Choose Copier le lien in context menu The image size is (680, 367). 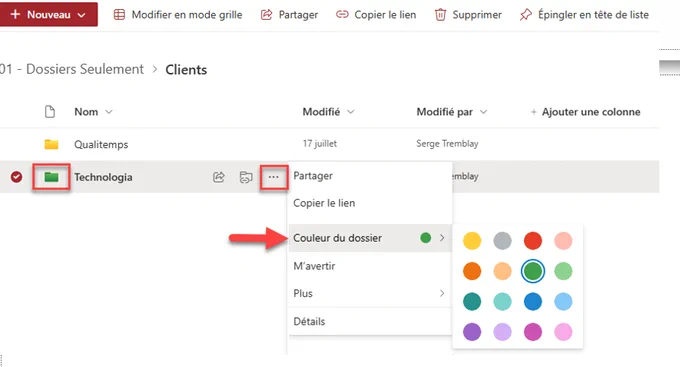[x=370, y=203]
